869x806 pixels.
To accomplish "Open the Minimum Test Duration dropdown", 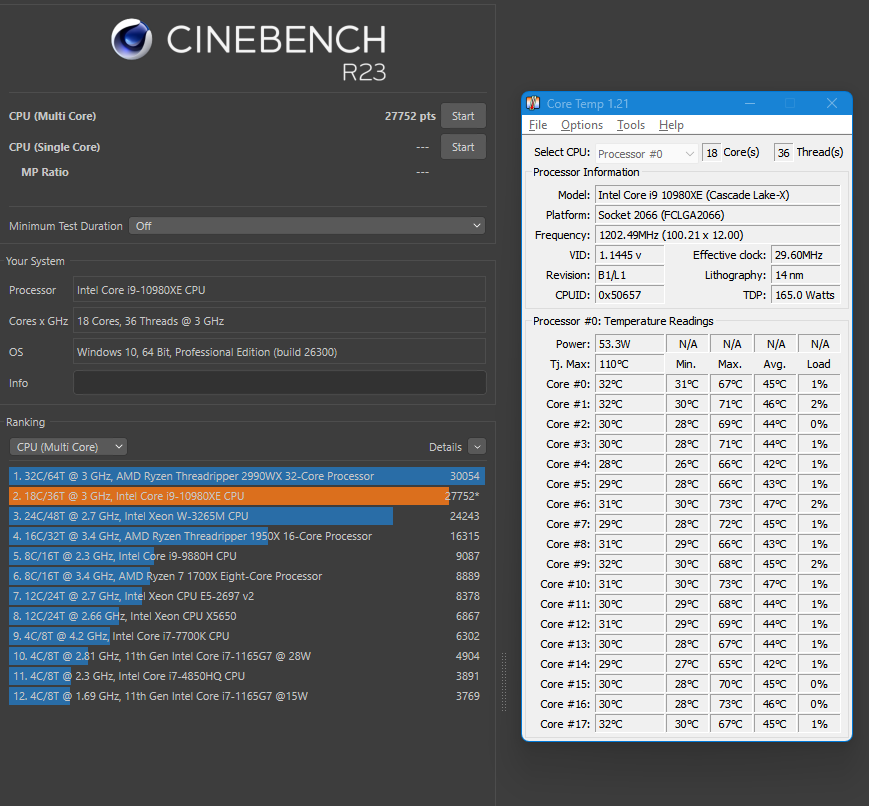I will [x=307, y=226].
